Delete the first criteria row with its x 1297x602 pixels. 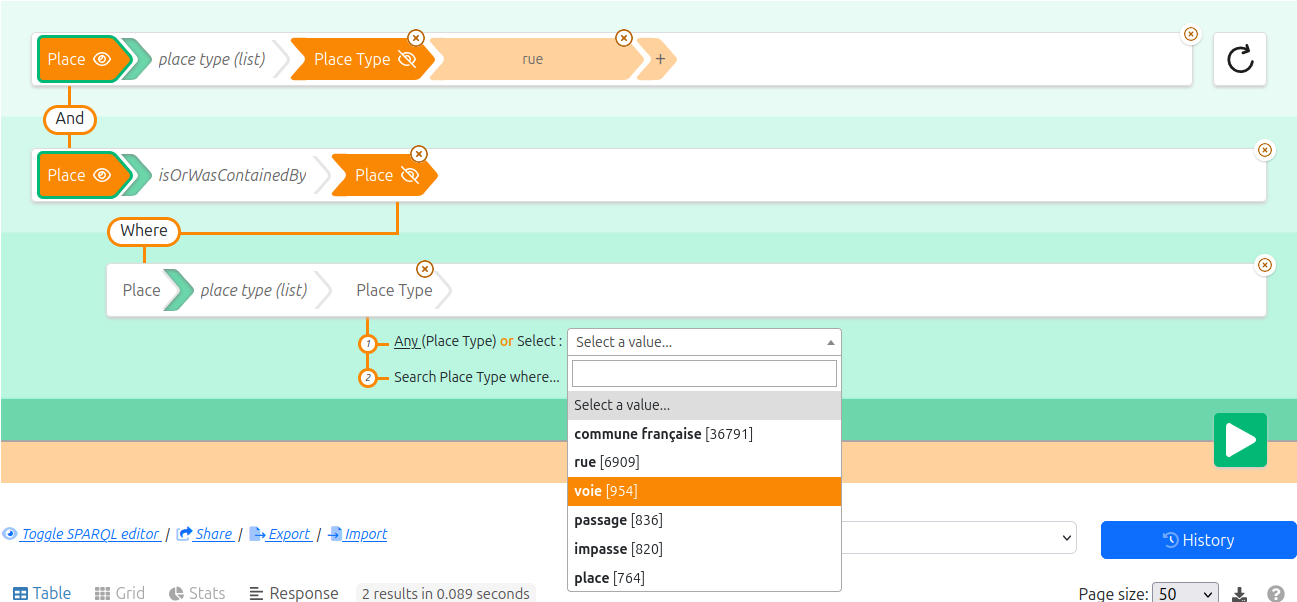(1191, 34)
